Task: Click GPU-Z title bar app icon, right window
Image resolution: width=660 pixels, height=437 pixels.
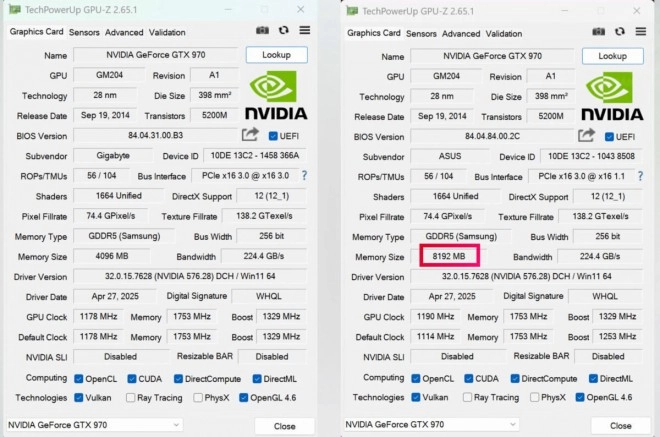Action: point(352,11)
